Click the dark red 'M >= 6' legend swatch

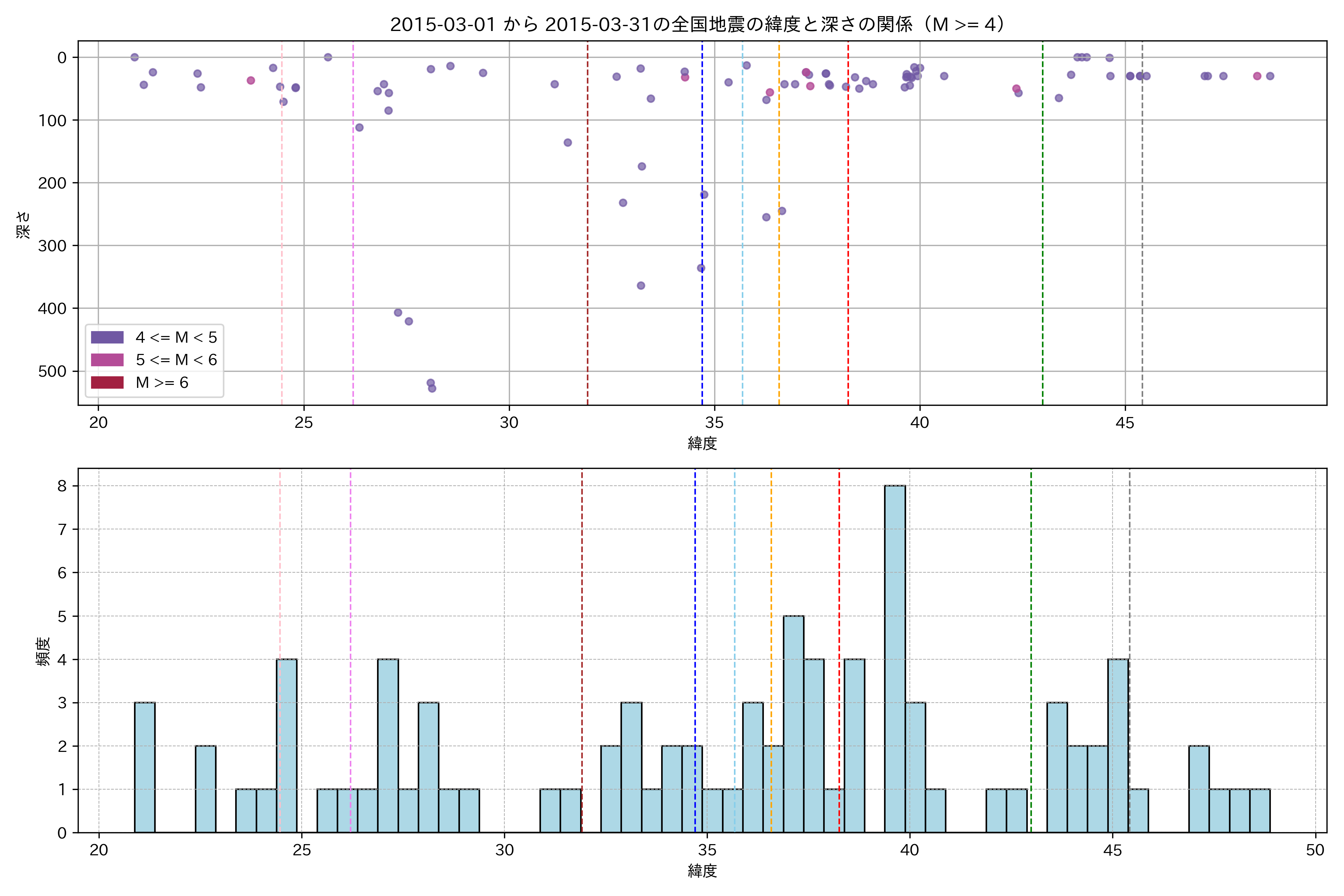[x=107, y=382]
